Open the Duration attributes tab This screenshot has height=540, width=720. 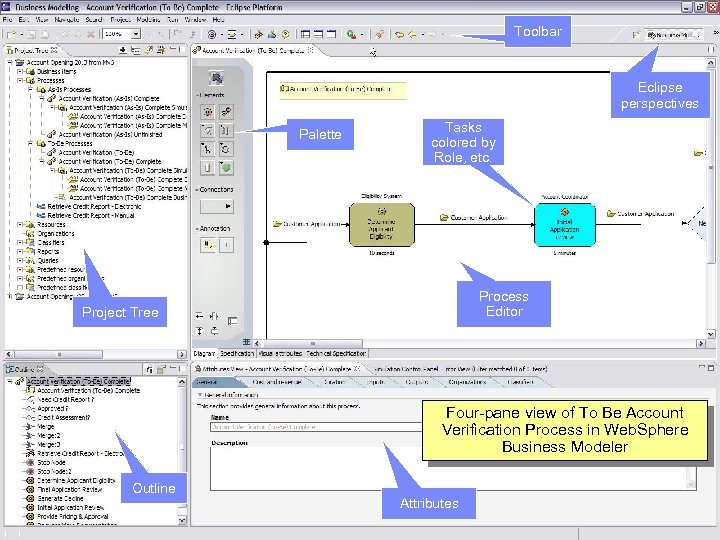tap(334, 382)
